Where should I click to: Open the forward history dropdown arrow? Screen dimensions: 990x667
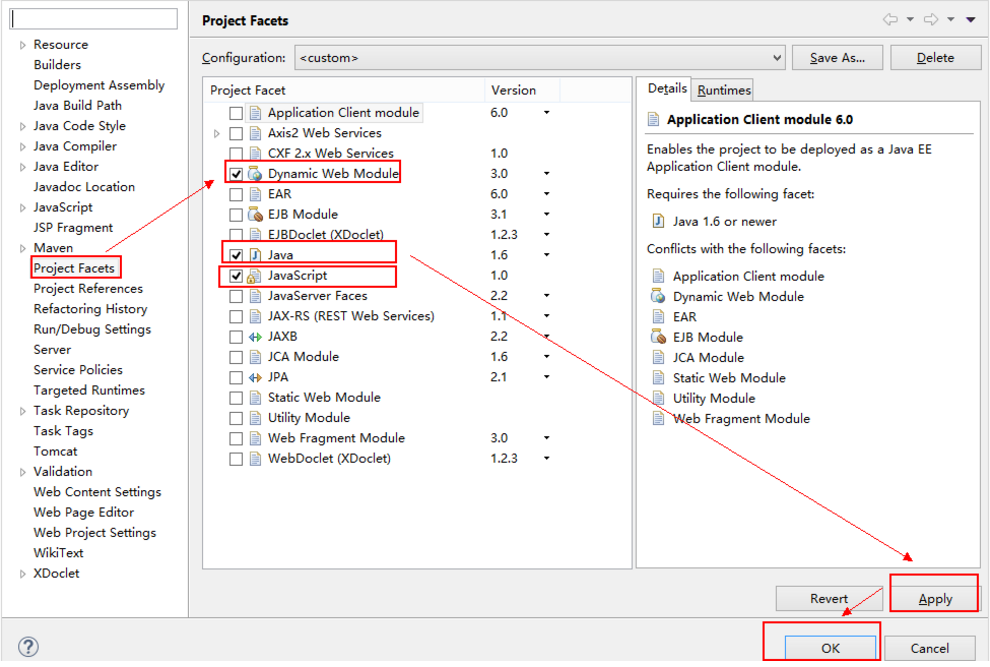(x=951, y=20)
